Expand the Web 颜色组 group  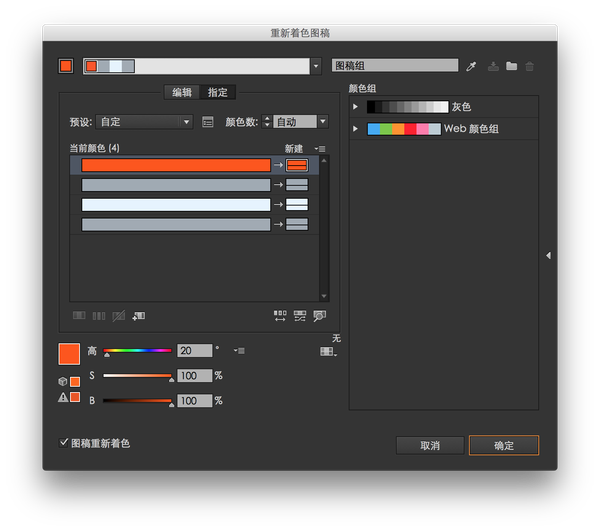(x=355, y=129)
